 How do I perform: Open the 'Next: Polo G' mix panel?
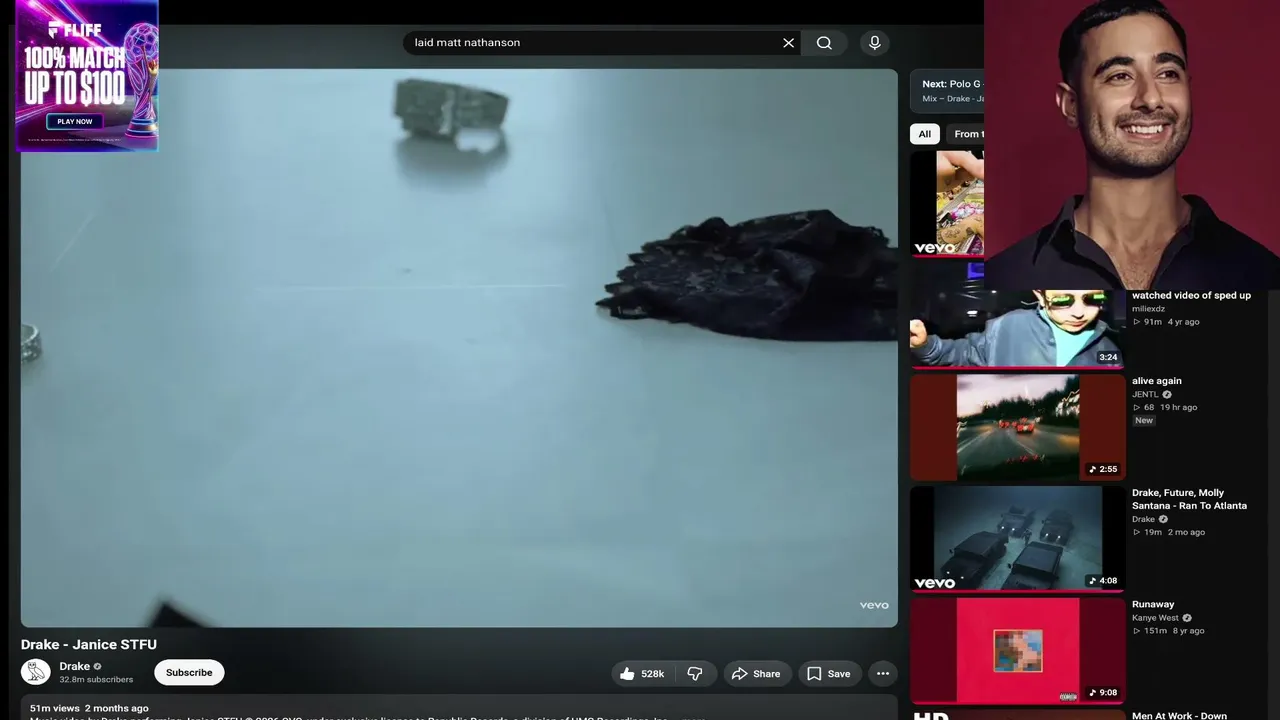click(948, 90)
